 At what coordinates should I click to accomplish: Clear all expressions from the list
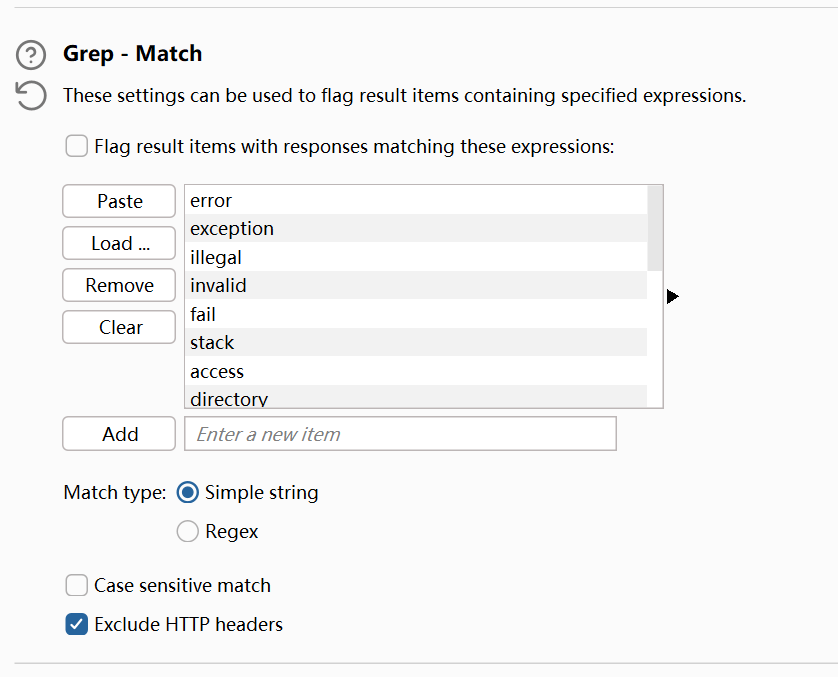click(119, 327)
